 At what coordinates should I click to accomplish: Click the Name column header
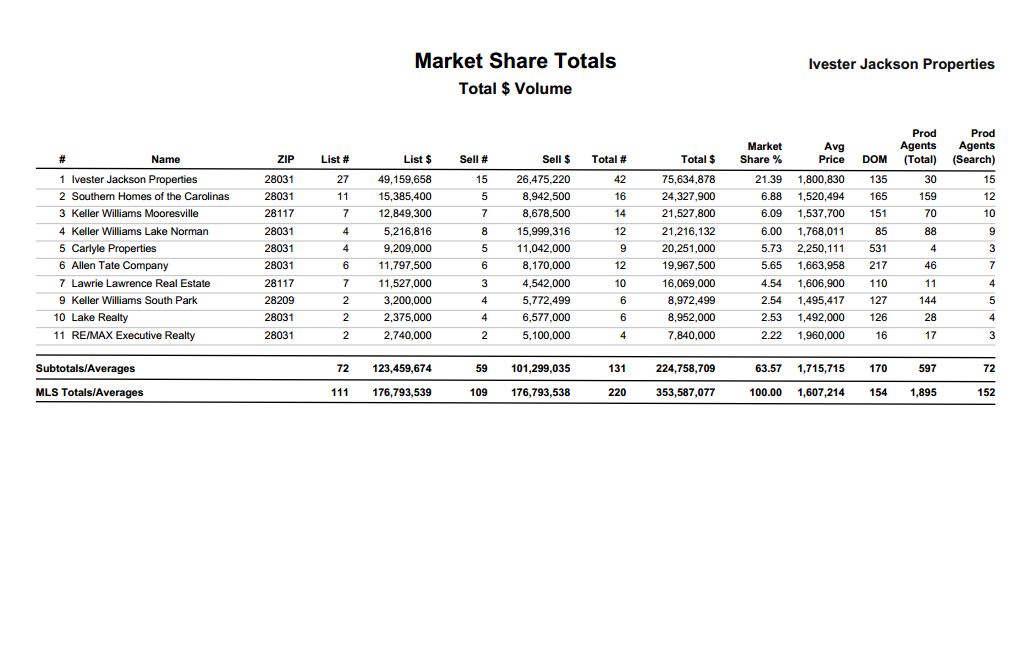click(x=165, y=159)
